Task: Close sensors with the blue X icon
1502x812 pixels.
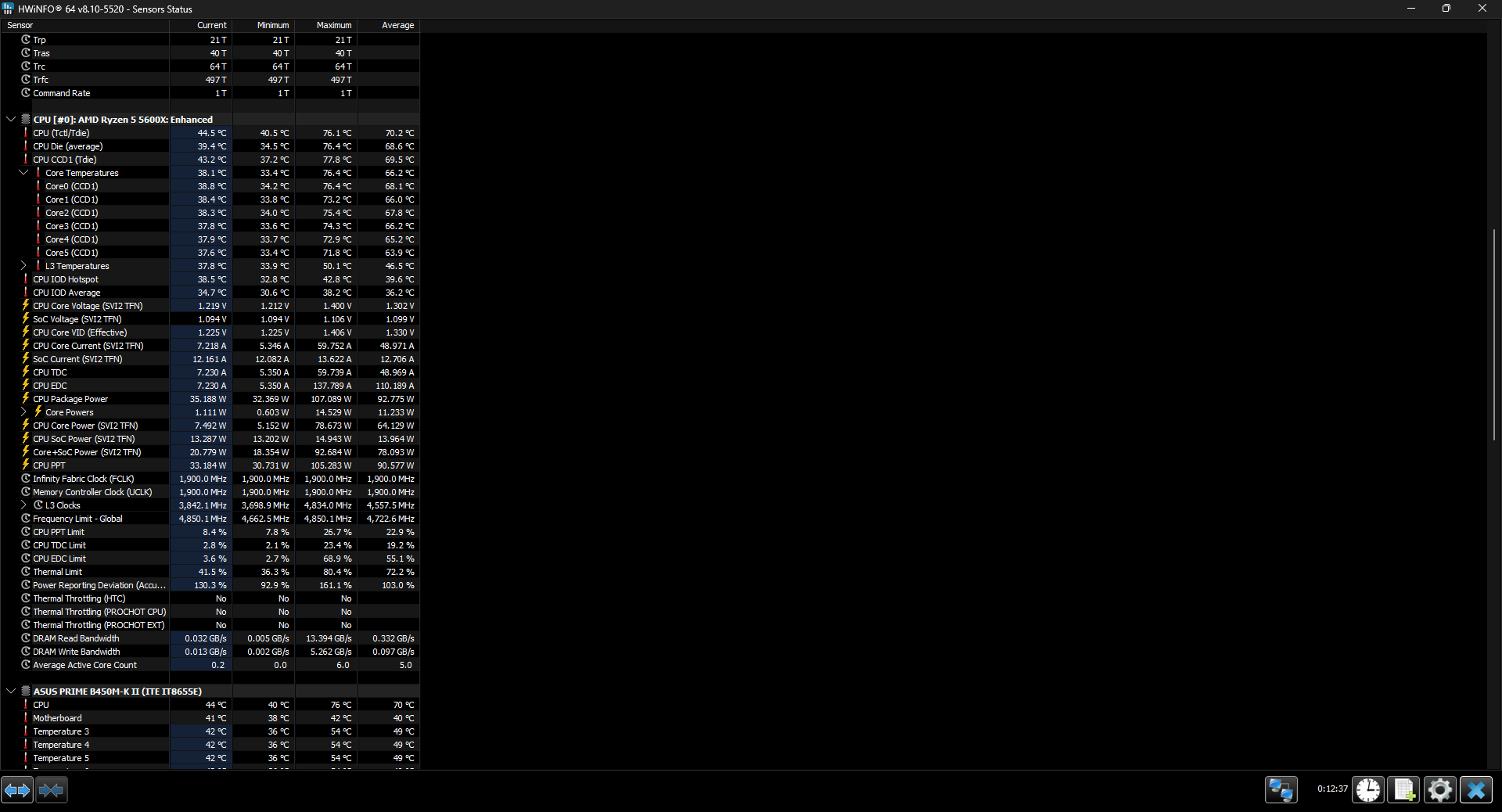Action: click(1476, 790)
